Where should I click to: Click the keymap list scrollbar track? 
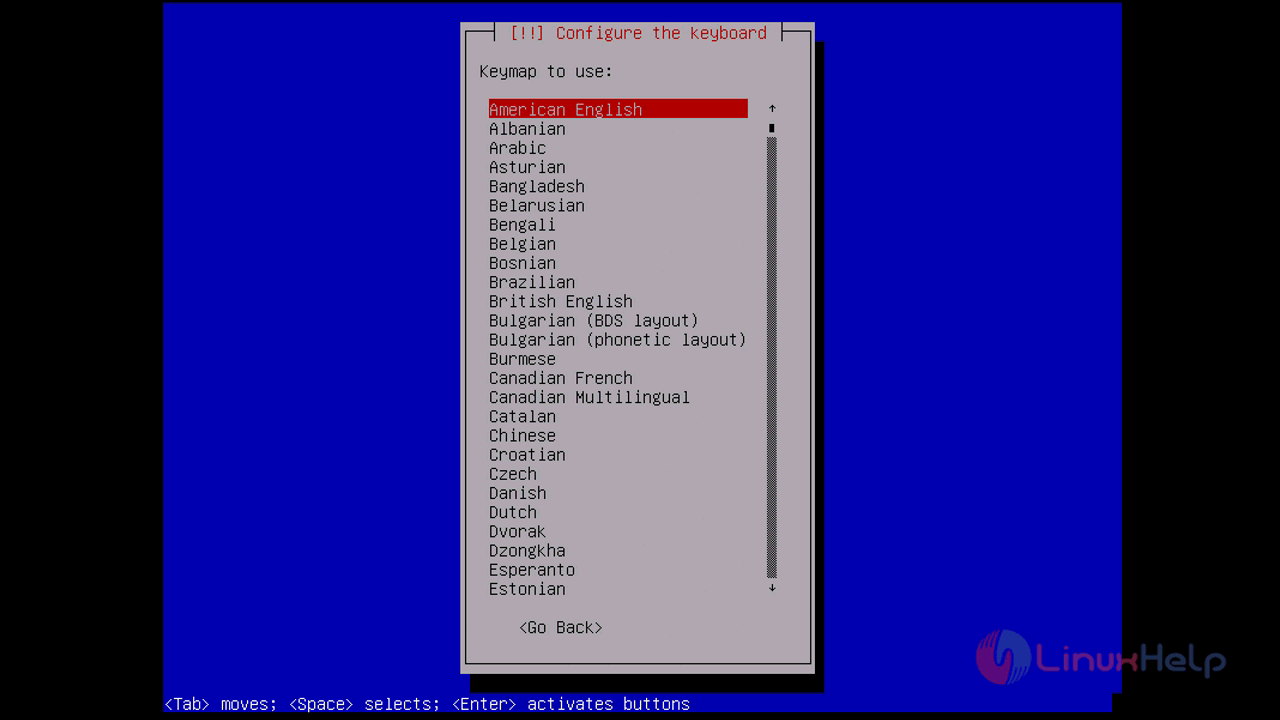(772, 357)
